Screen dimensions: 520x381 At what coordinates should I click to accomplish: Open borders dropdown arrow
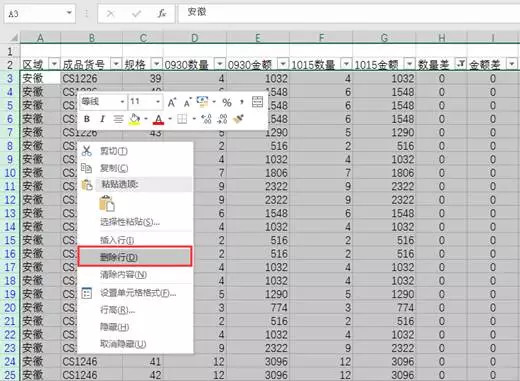194,119
